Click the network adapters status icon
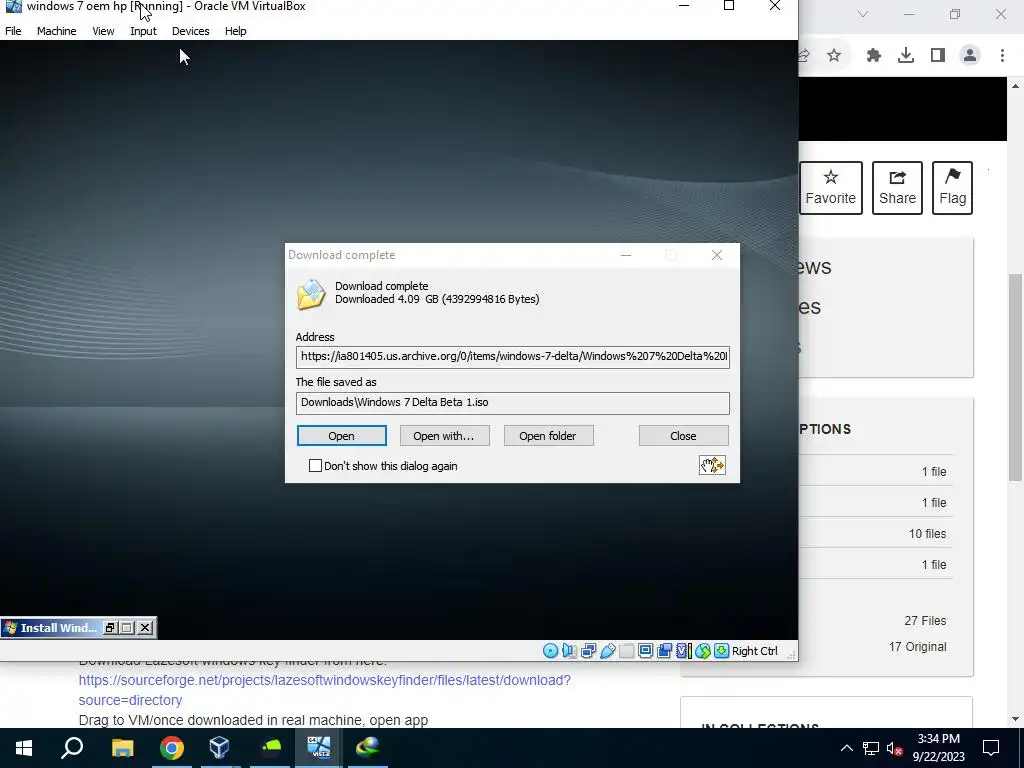Screen dimensions: 1024x768 tap(588, 651)
